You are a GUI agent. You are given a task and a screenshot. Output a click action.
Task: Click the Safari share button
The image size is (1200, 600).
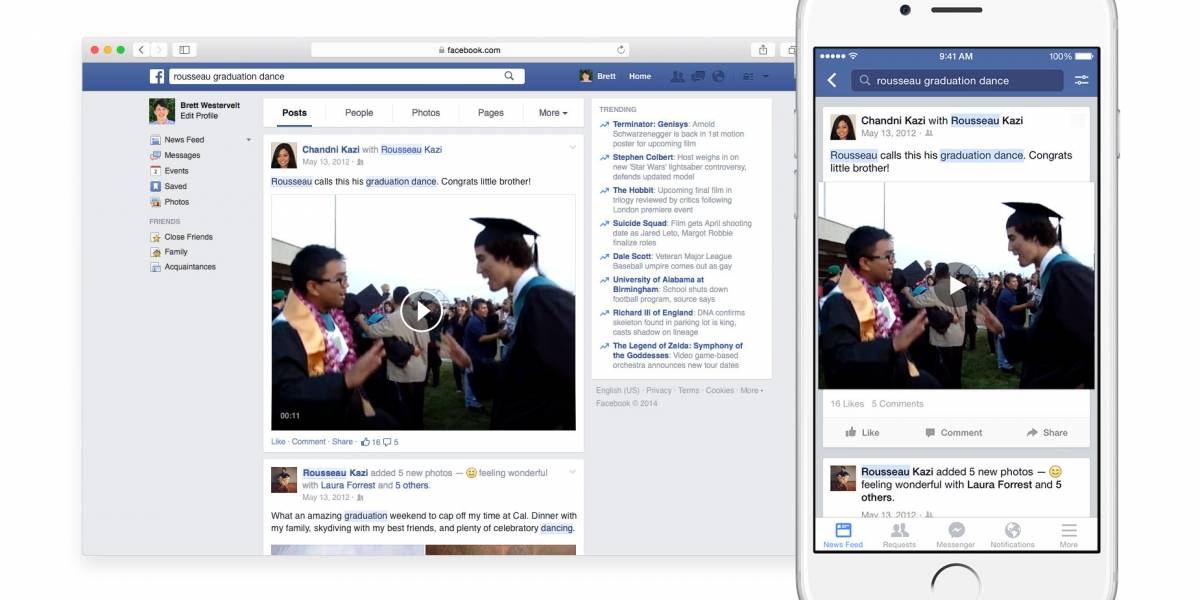763,50
